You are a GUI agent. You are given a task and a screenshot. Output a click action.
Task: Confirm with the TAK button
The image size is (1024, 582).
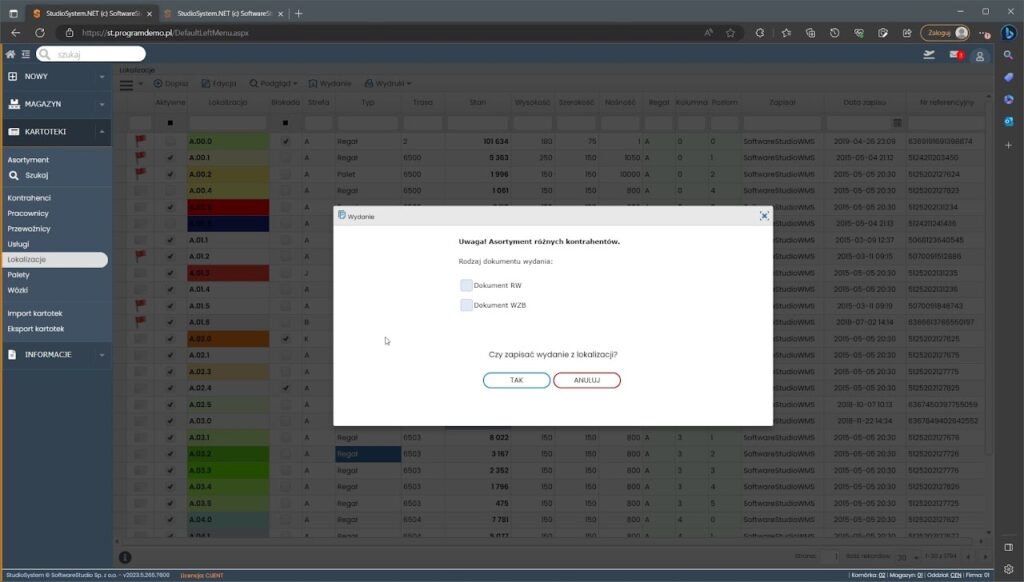(516, 381)
